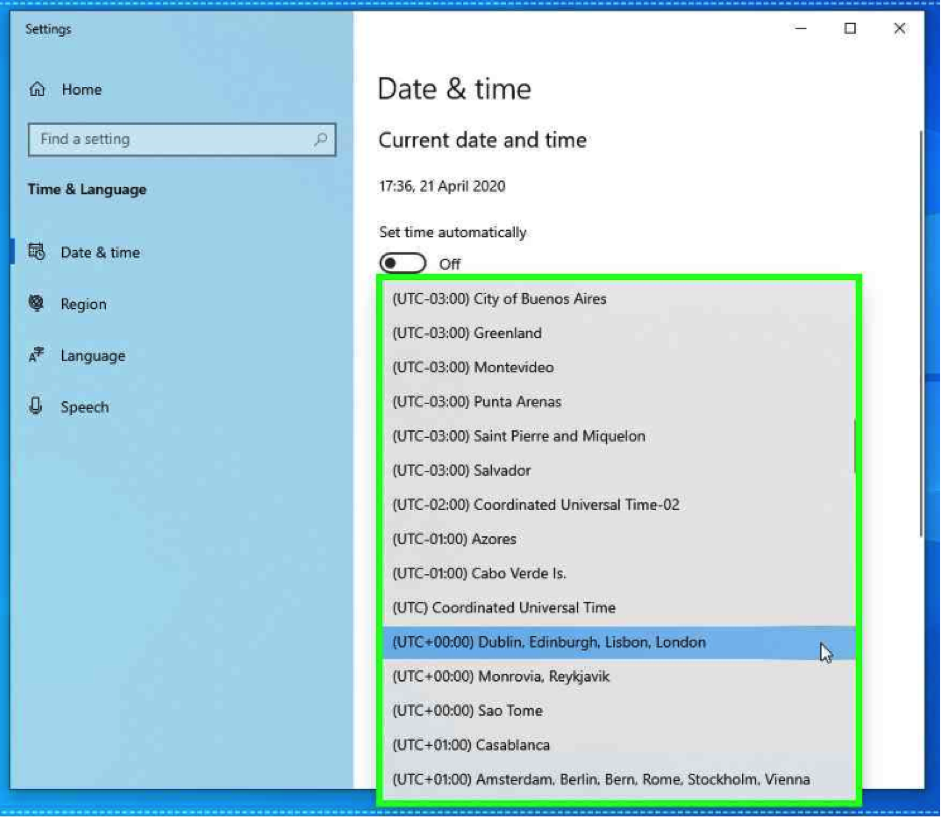This screenshot has width=941, height=817.
Task: Select Dublin, Edinburgh, Lisbon, London time zone
Action: tap(549, 642)
